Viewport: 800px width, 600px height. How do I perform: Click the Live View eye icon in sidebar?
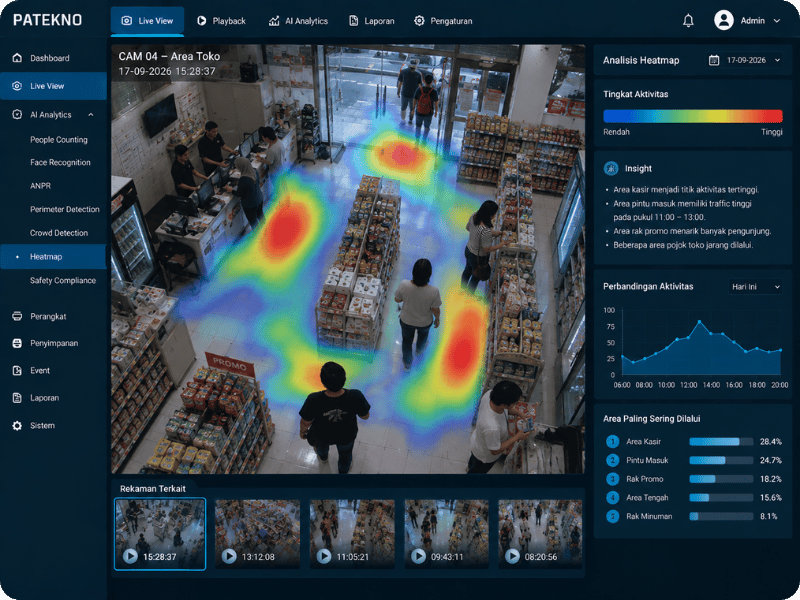(x=17, y=86)
